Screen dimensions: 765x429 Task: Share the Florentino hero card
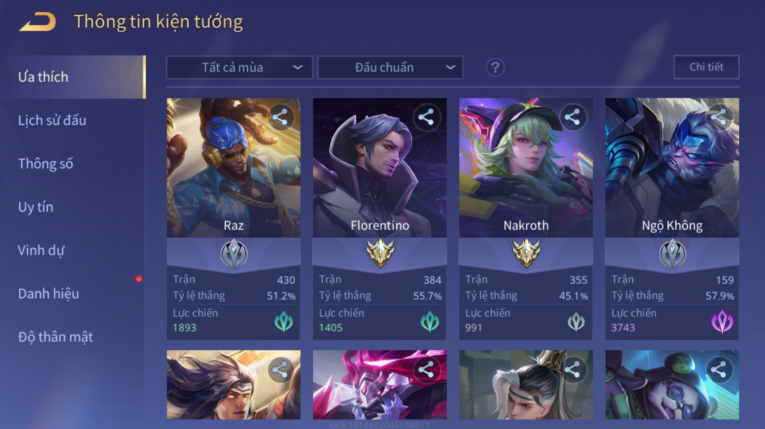point(426,117)
